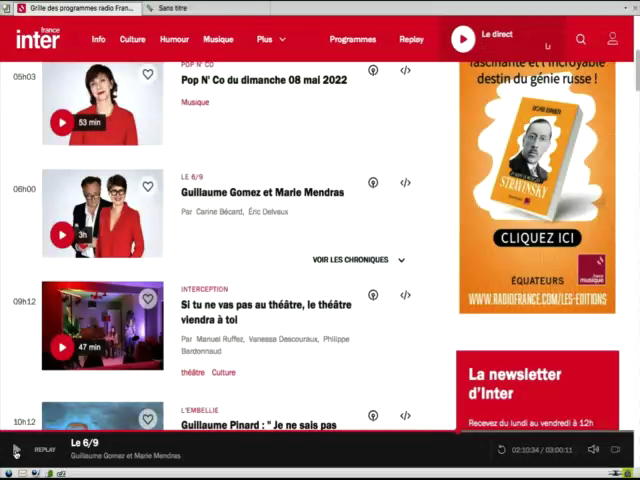Play the live broadcast Le direct

[x=463, y=39]
